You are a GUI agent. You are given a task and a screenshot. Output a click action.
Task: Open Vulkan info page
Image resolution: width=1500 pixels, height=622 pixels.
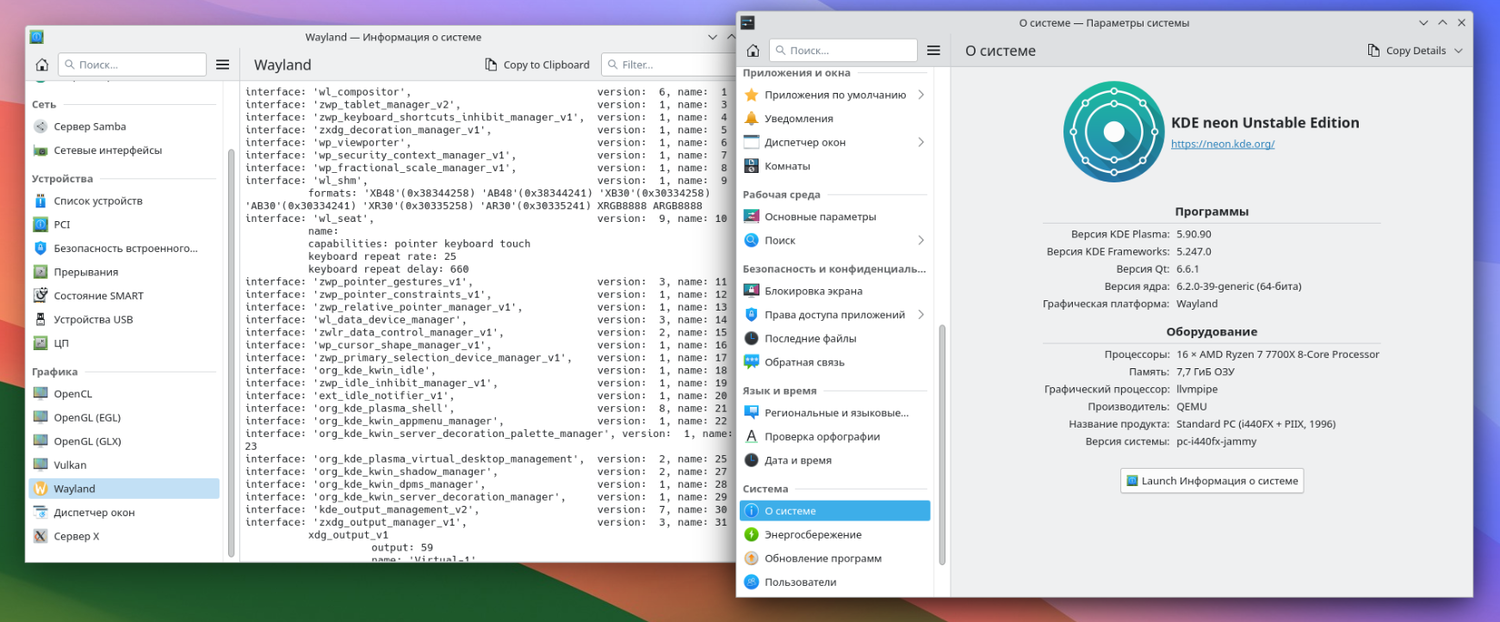(124, 464)
